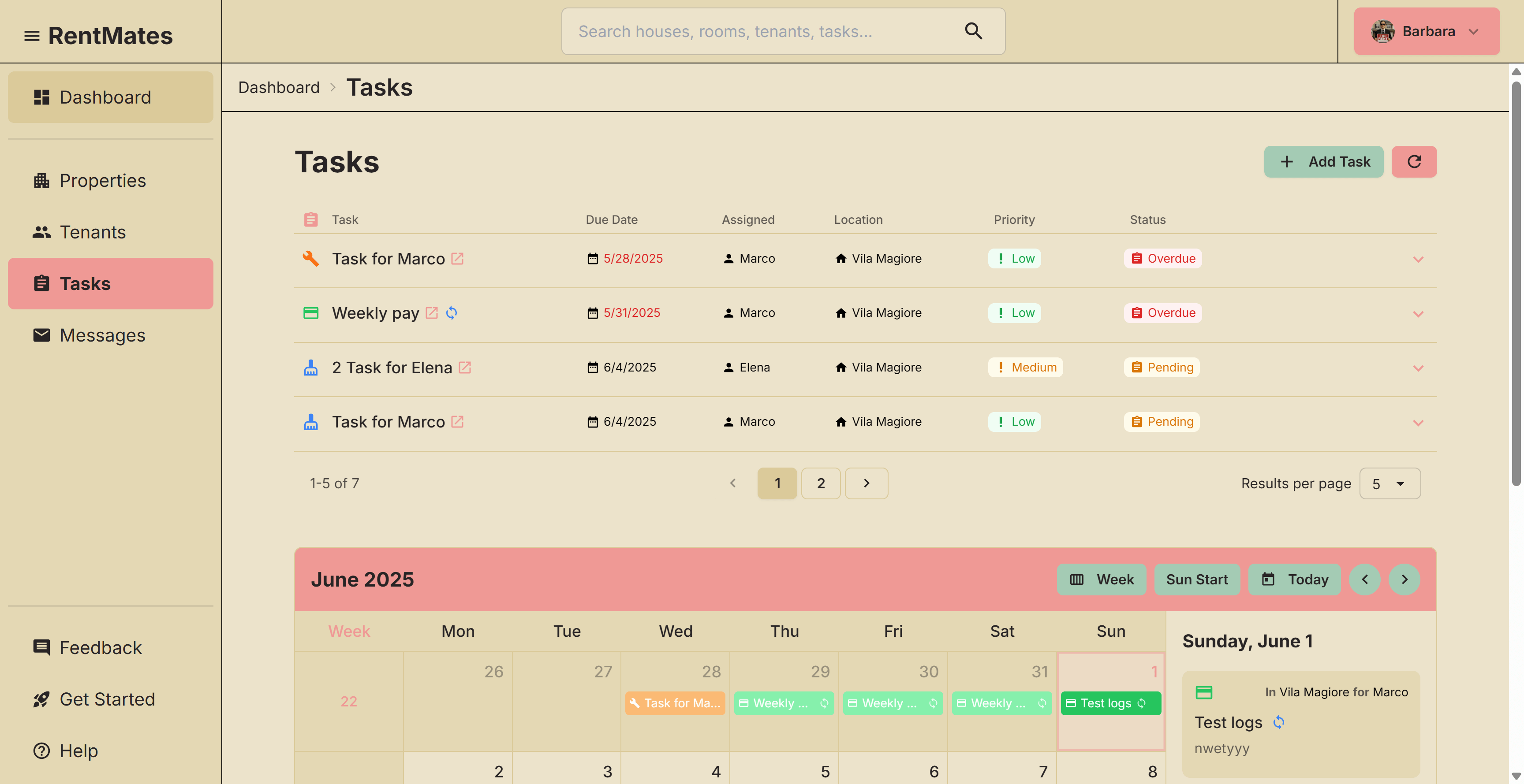
Task: Select the Get Started rocket icon
Action: click(41, 699)
